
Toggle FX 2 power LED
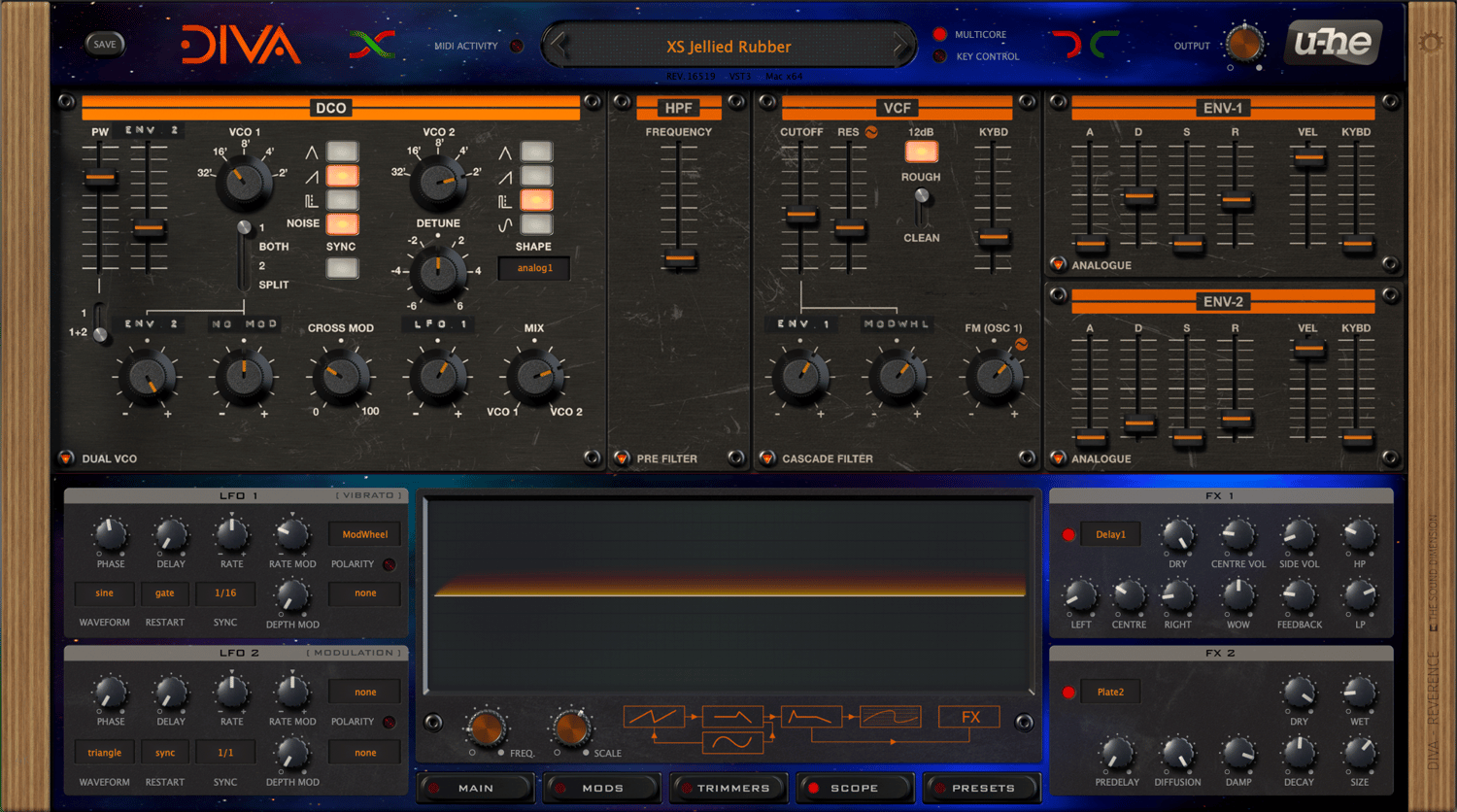1068,692
